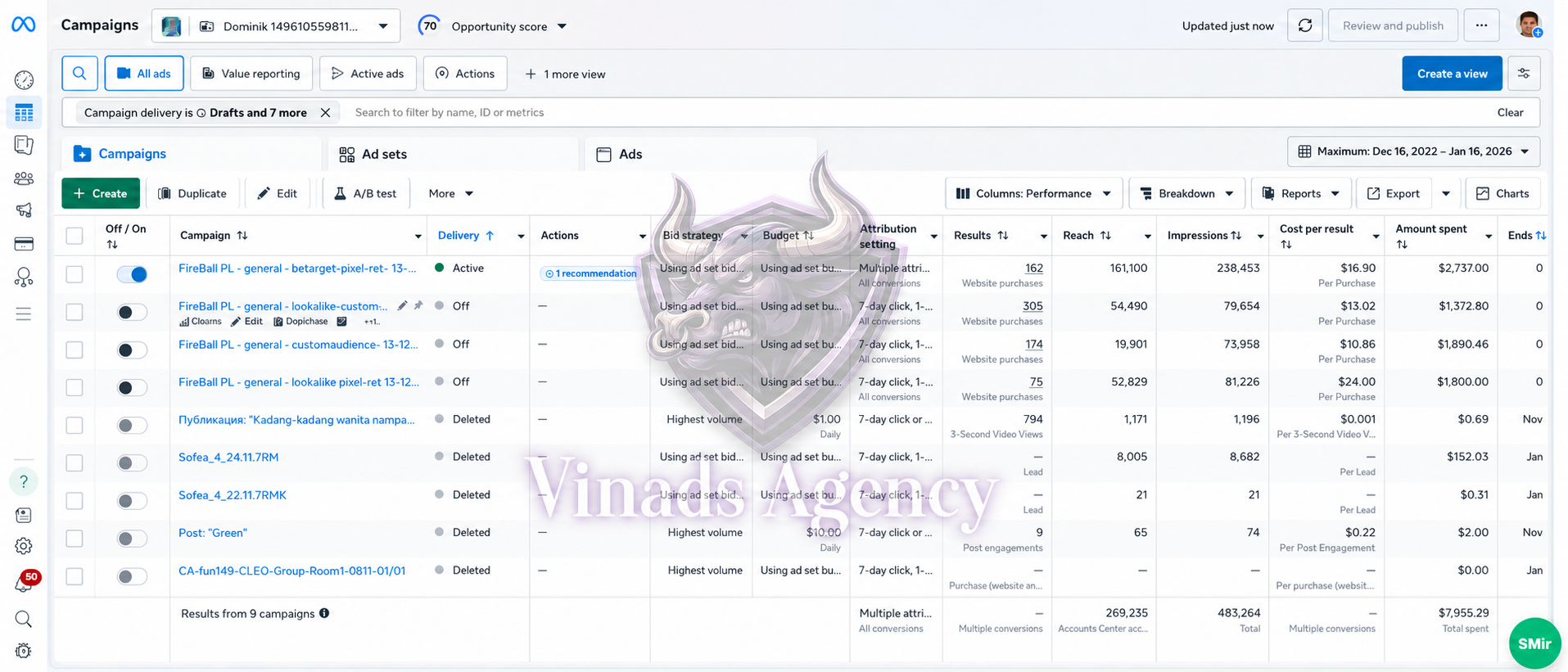Open the three-dots more options button
Image resolution: width=1568 pixels, height=672 pixels.
[1481, 25]
